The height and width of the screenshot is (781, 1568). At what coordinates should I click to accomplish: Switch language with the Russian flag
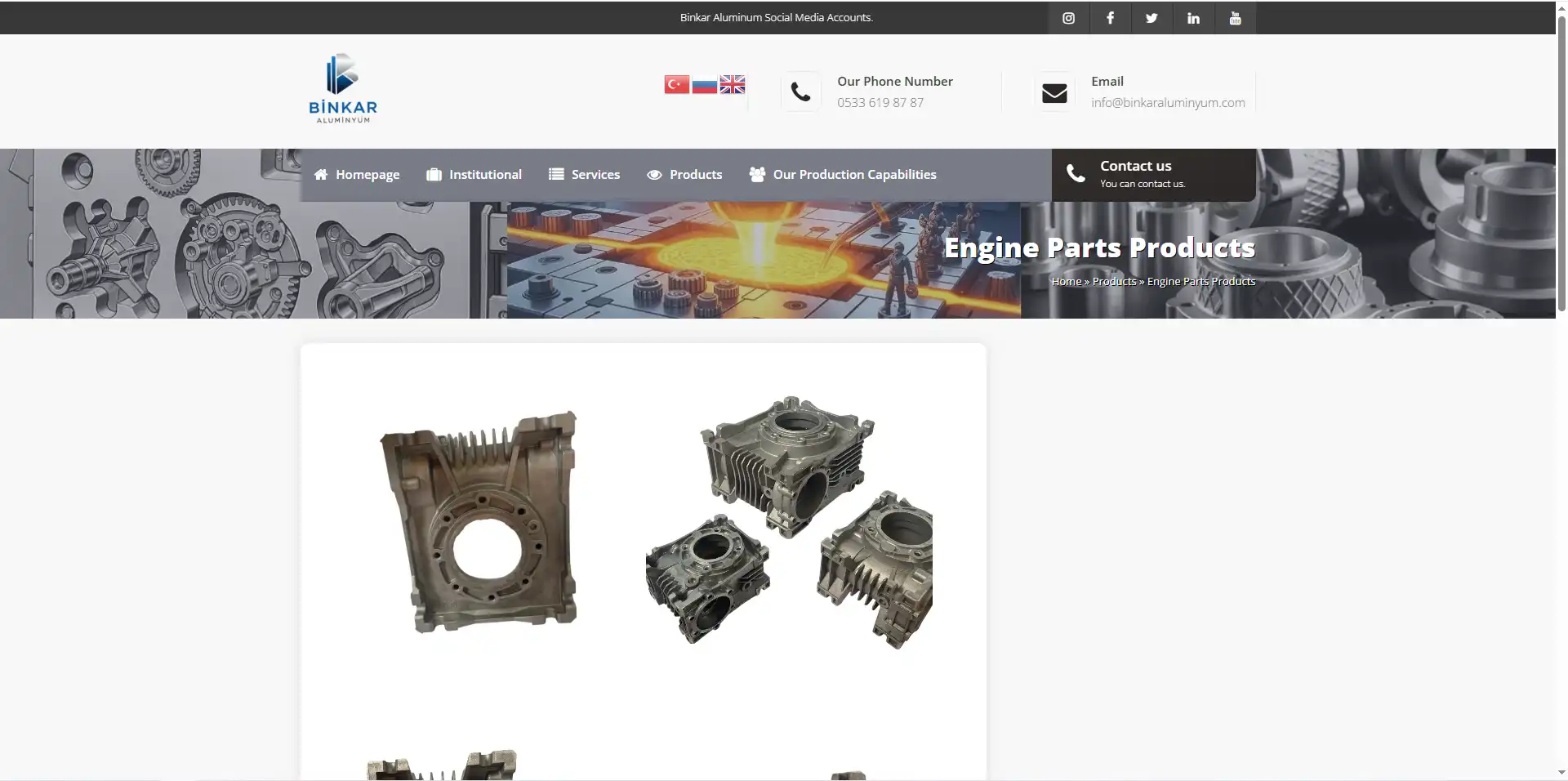(704, 84)
